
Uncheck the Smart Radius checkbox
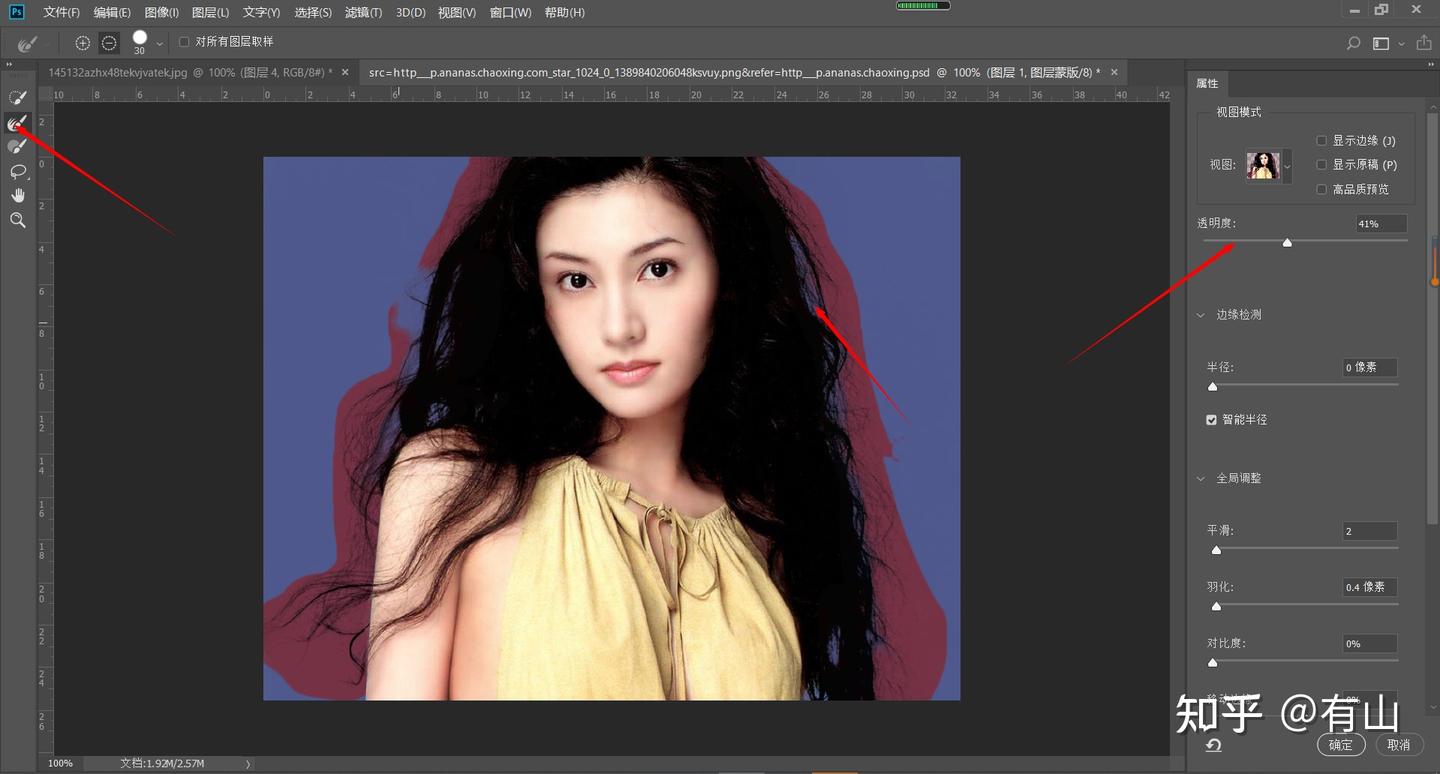coord(1212,420)
